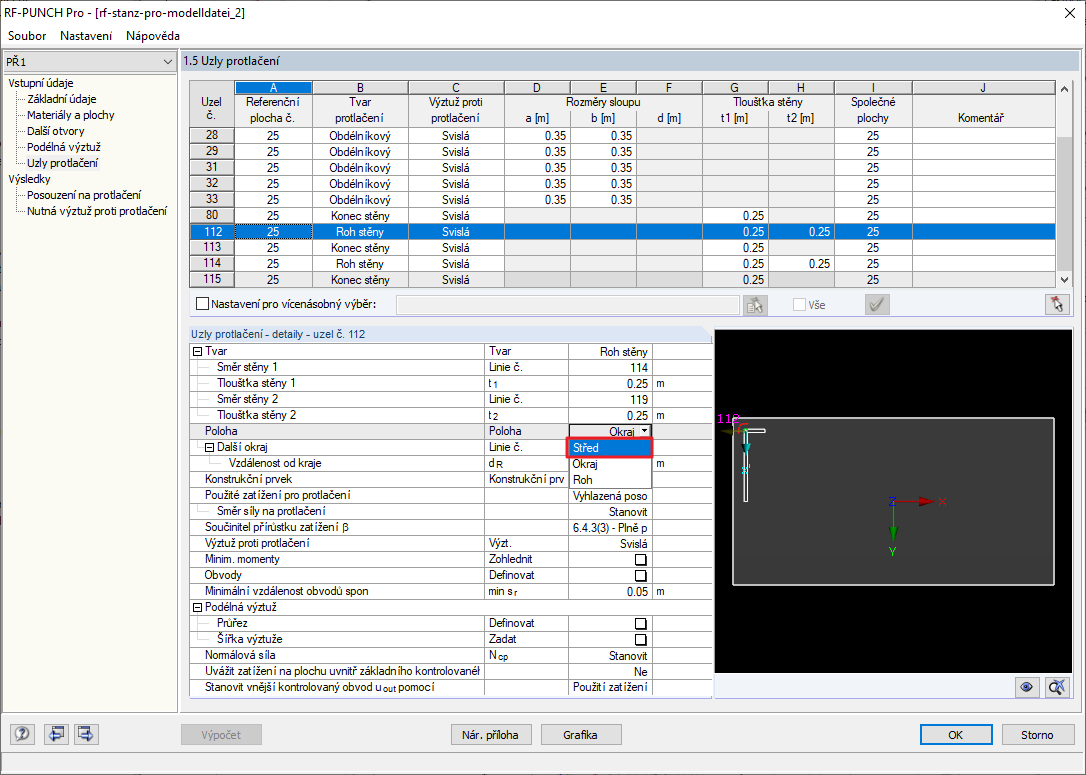1086x775 pixels.
Task: Toggle Obvody Definovat checkbox
Action: click(x=641, y=576)
